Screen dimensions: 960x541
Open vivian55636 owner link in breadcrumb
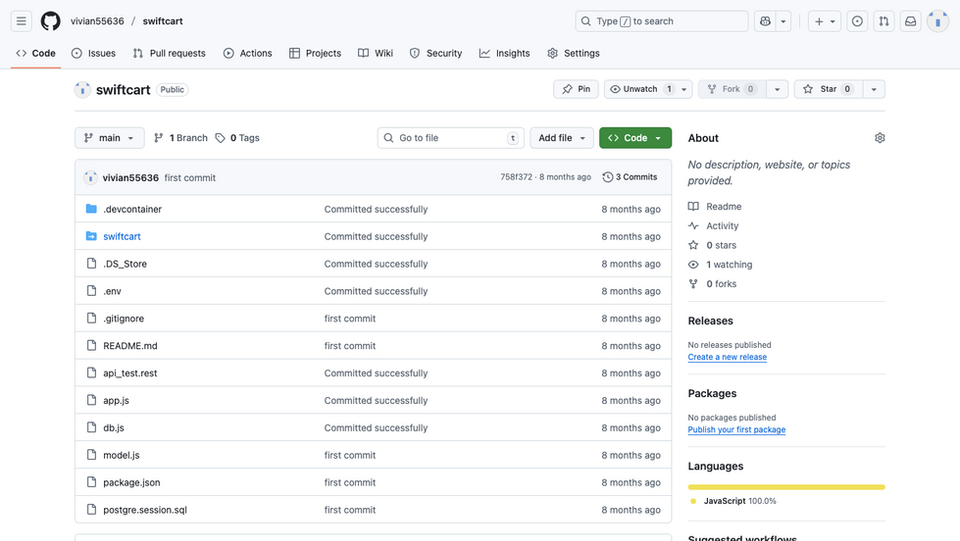point(97,21)
